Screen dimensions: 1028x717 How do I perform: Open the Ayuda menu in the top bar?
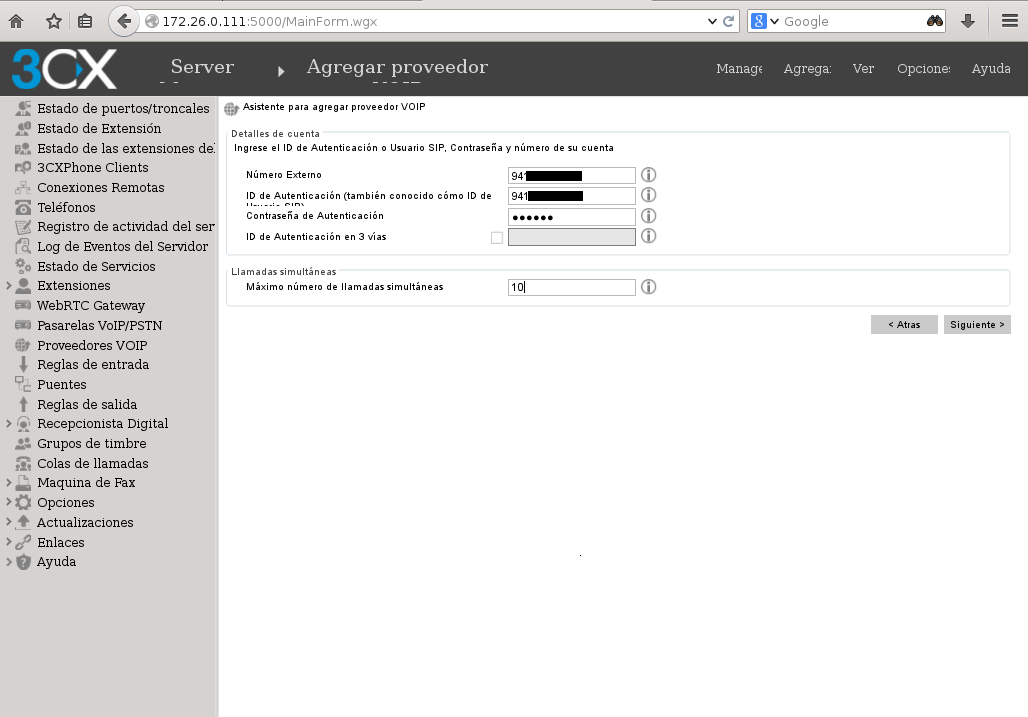[x=990, y=69]
